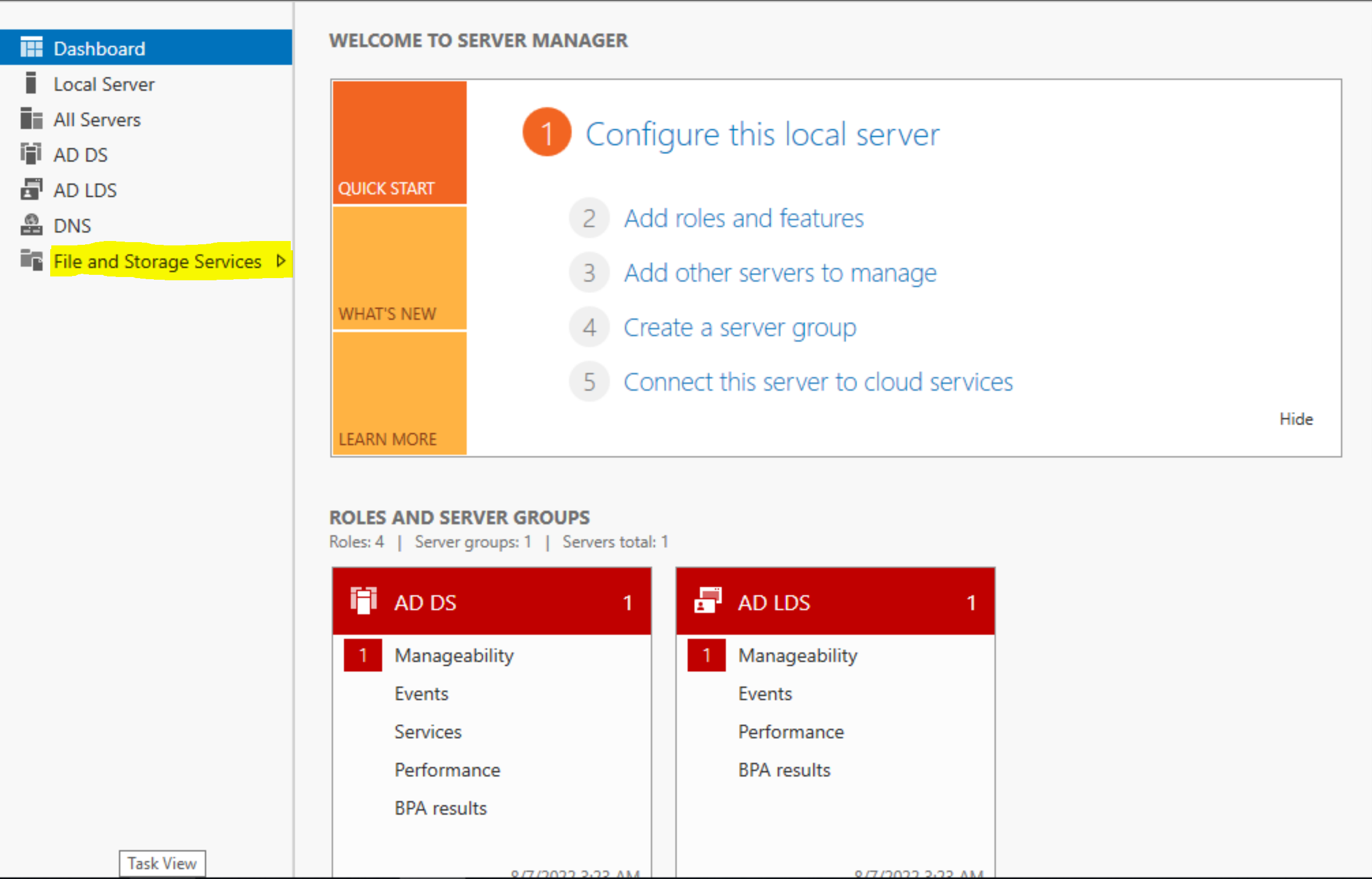The width and height of the screenshot is (1372, 879).
Task: Click Add other servers to manage
Action: [781, 273]
